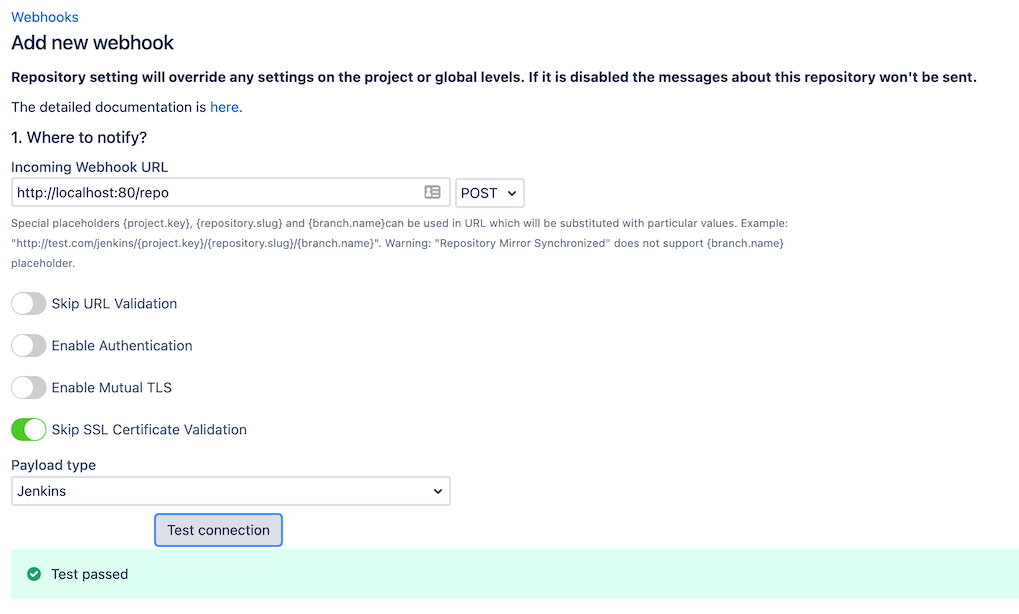The image size is (1019, 614).
Task: Click the Incoming Webhook URL text field
Action: coord(215,193)
